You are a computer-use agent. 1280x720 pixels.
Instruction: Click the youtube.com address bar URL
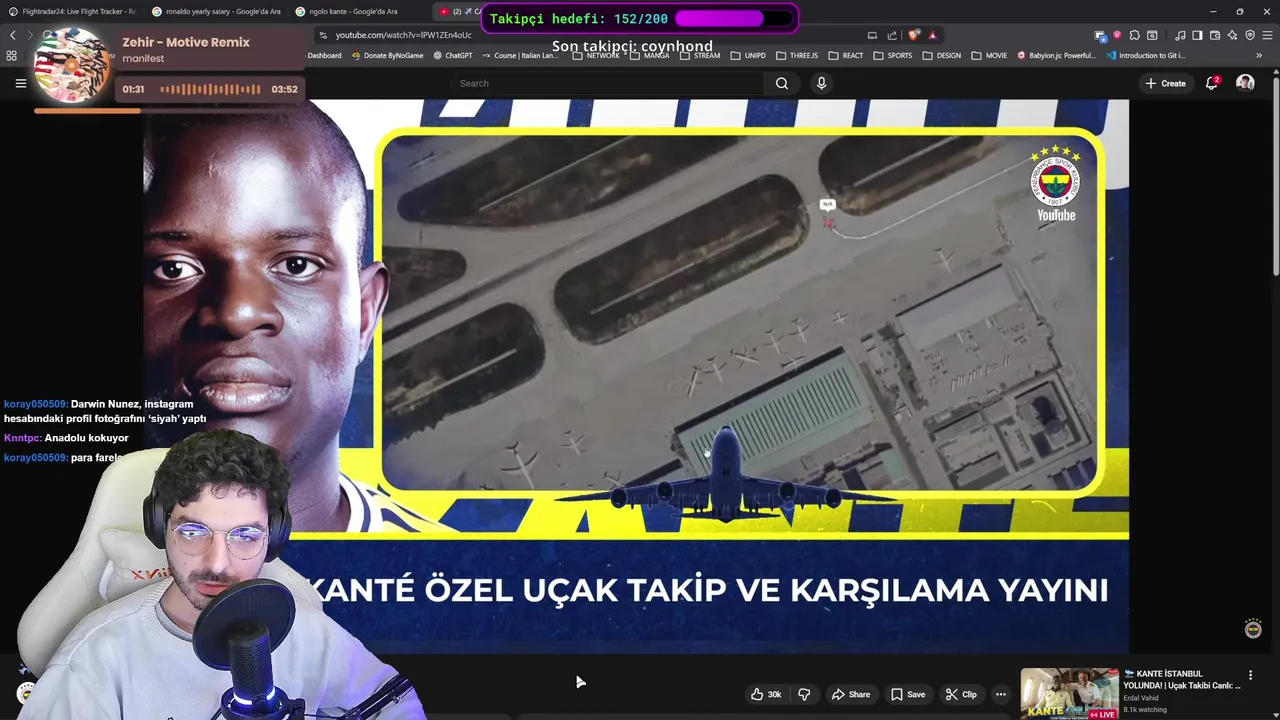coord(403,35)
